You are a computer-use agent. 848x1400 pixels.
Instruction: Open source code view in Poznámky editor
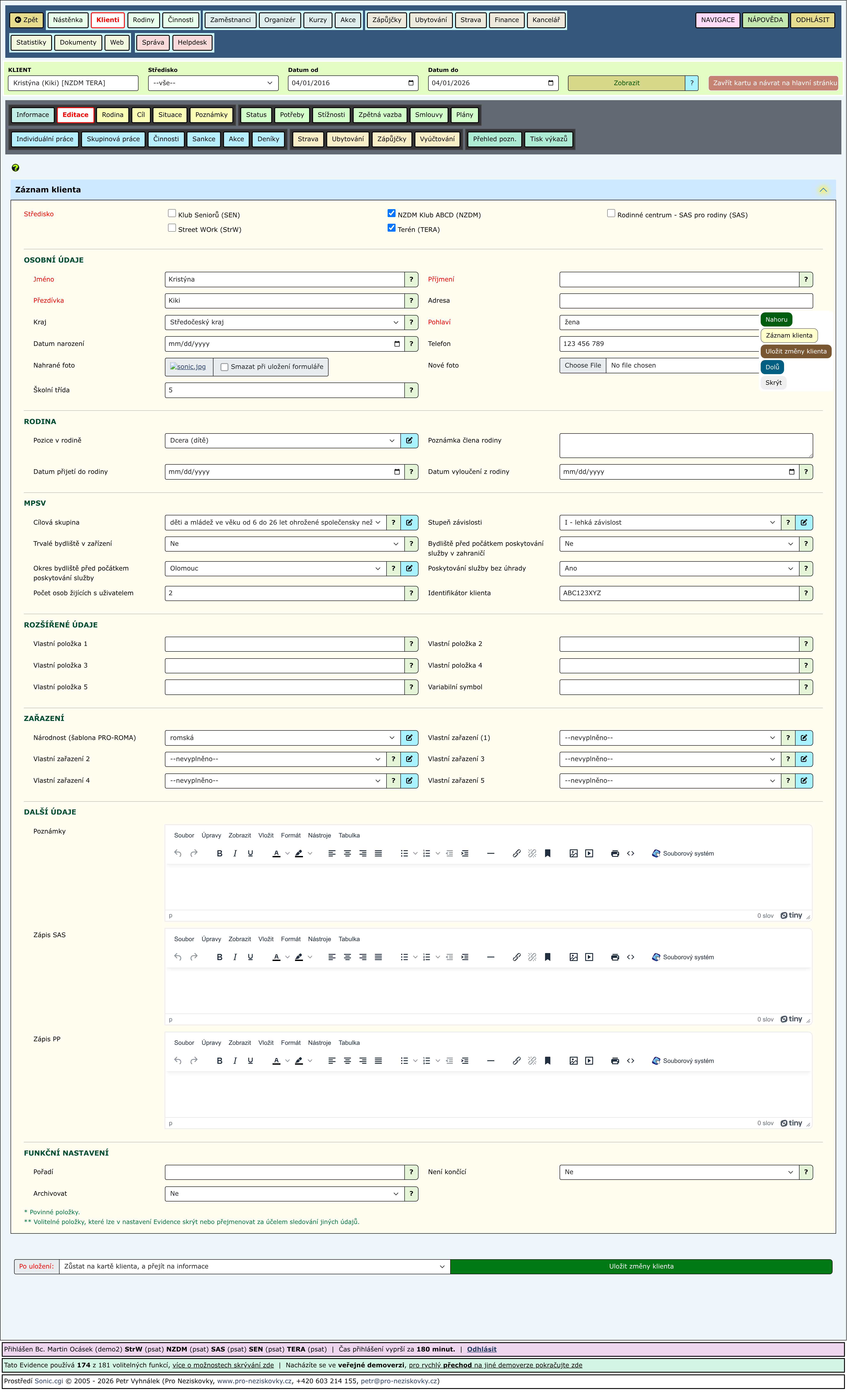point(630,853)
